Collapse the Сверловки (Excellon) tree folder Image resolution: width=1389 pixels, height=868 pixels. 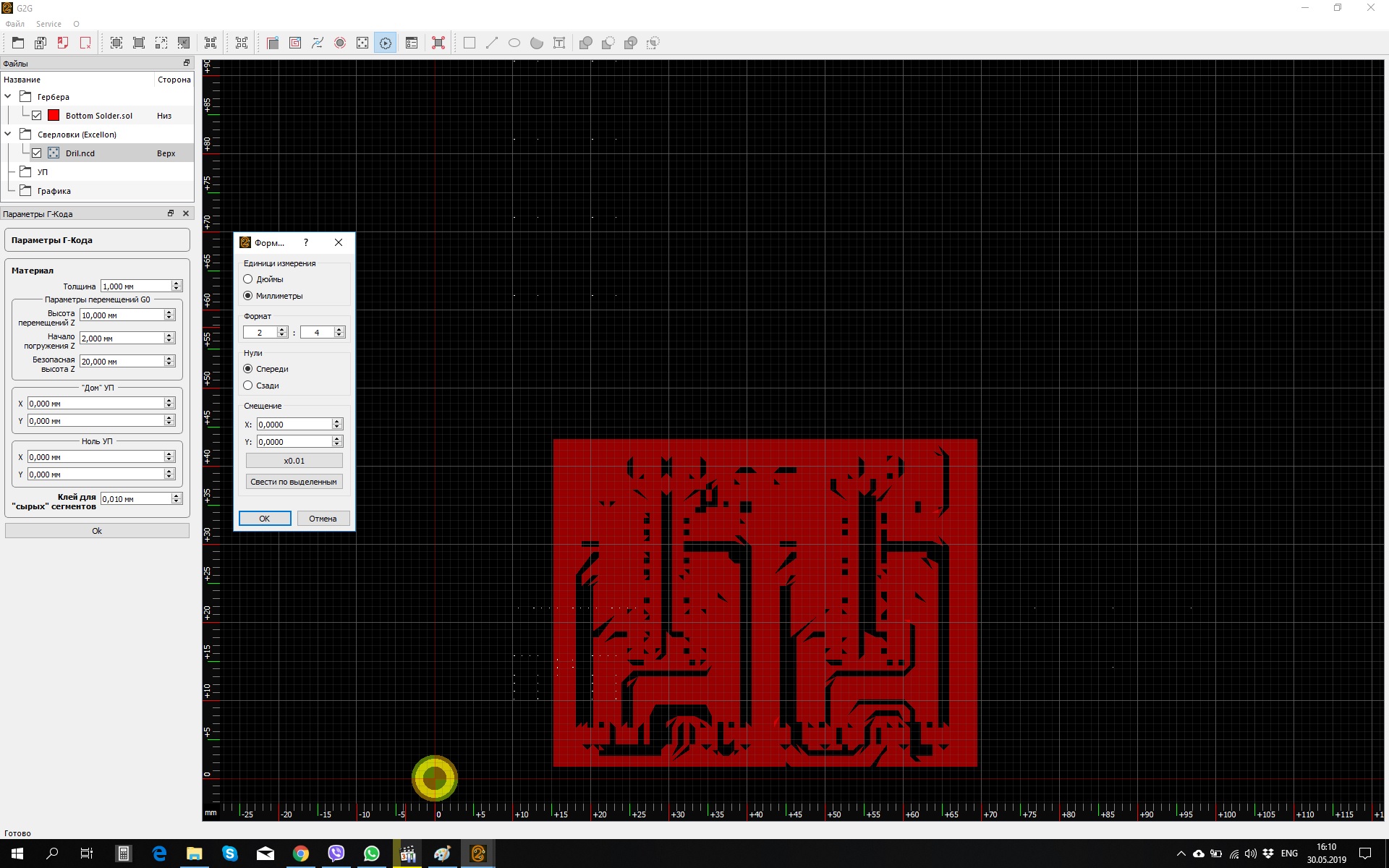(8, 134)
